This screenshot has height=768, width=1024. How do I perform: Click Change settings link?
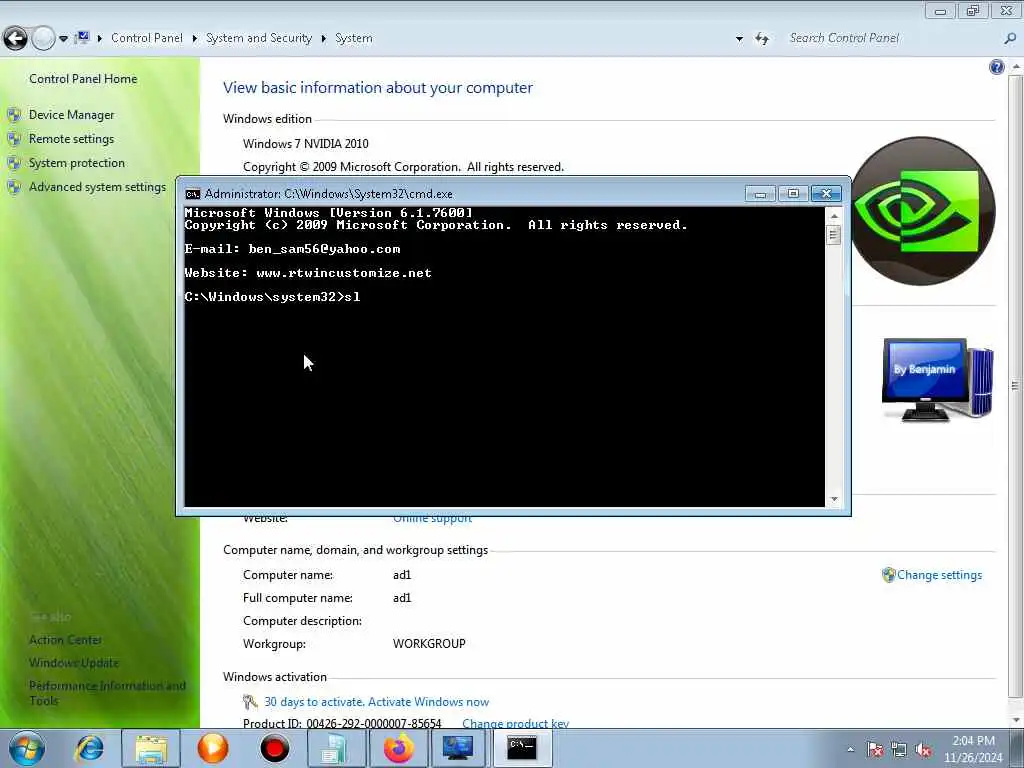coord(939,575)
